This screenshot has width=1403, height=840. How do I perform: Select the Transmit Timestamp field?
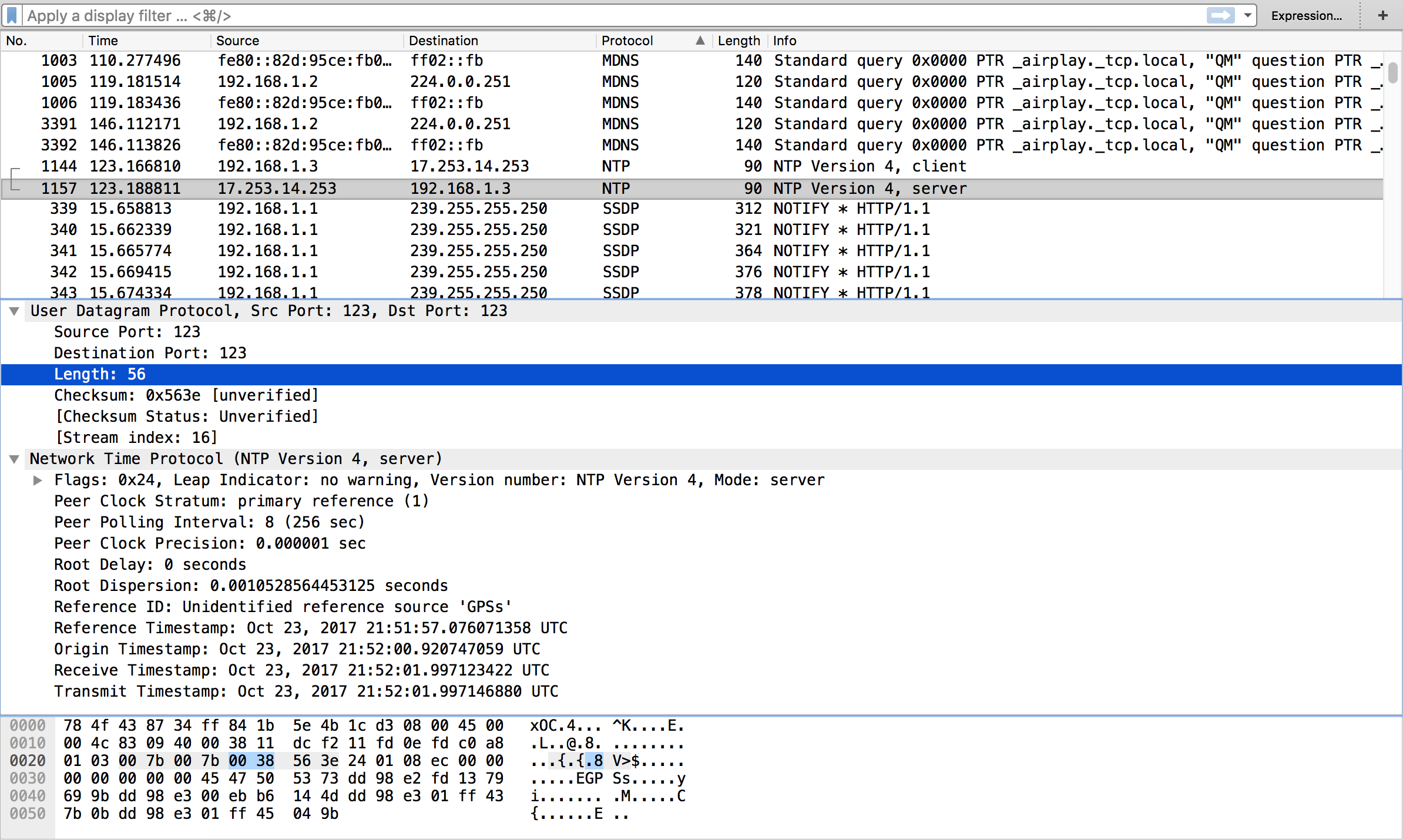tap(306, 691)
